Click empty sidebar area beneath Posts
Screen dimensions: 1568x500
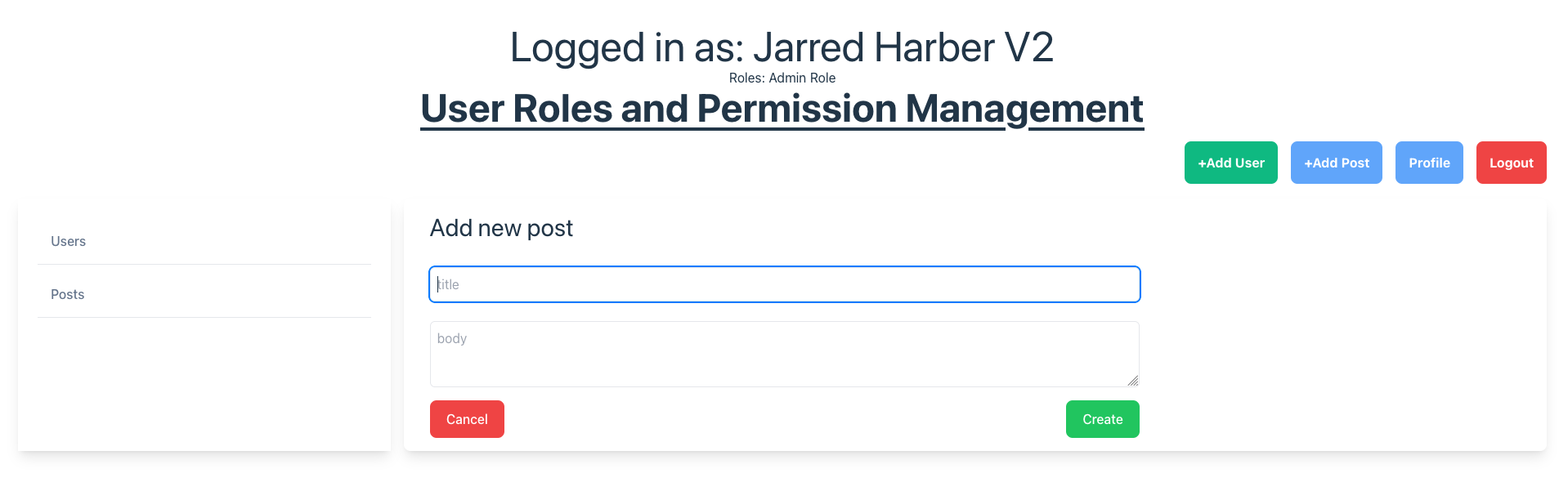point(204,384)
